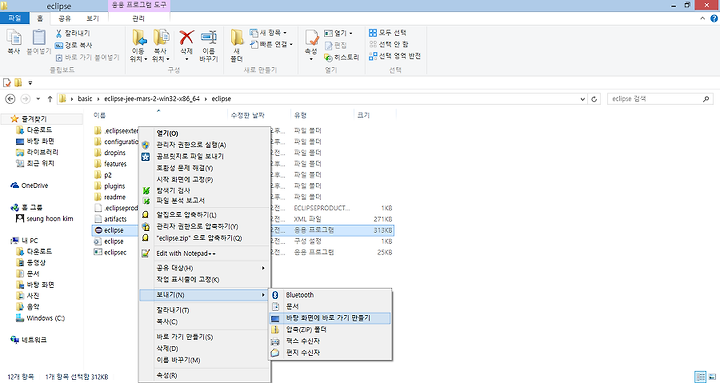Open recent locations dropdown beside Forward arrow
Screen dimensions: 720x383
[38, 99]
